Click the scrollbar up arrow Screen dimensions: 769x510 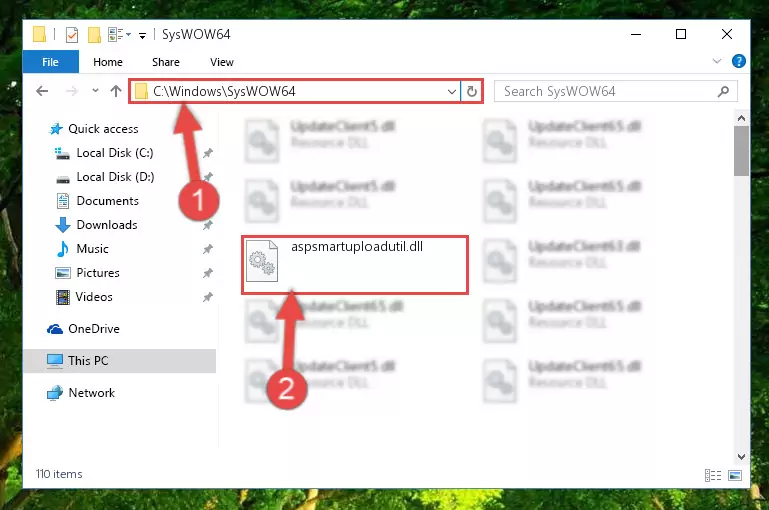click(x=741, y=118)
